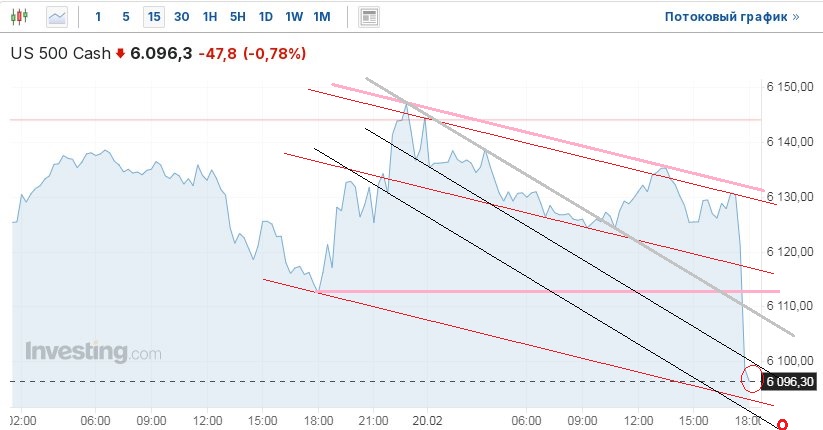Select the 5 minute timeframe
823x430 pixels.
[x=125, y=17]
